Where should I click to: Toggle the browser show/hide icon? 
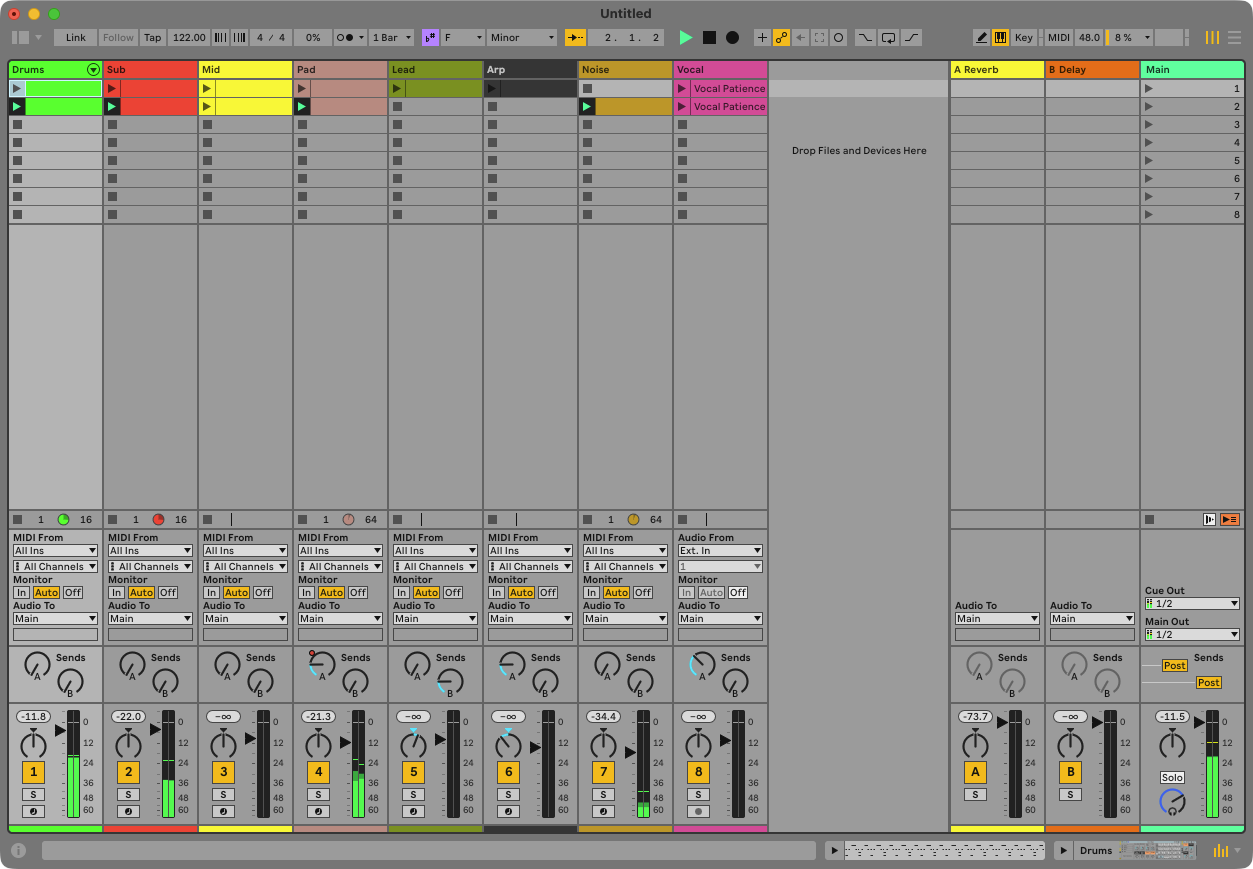pos(21,37)
